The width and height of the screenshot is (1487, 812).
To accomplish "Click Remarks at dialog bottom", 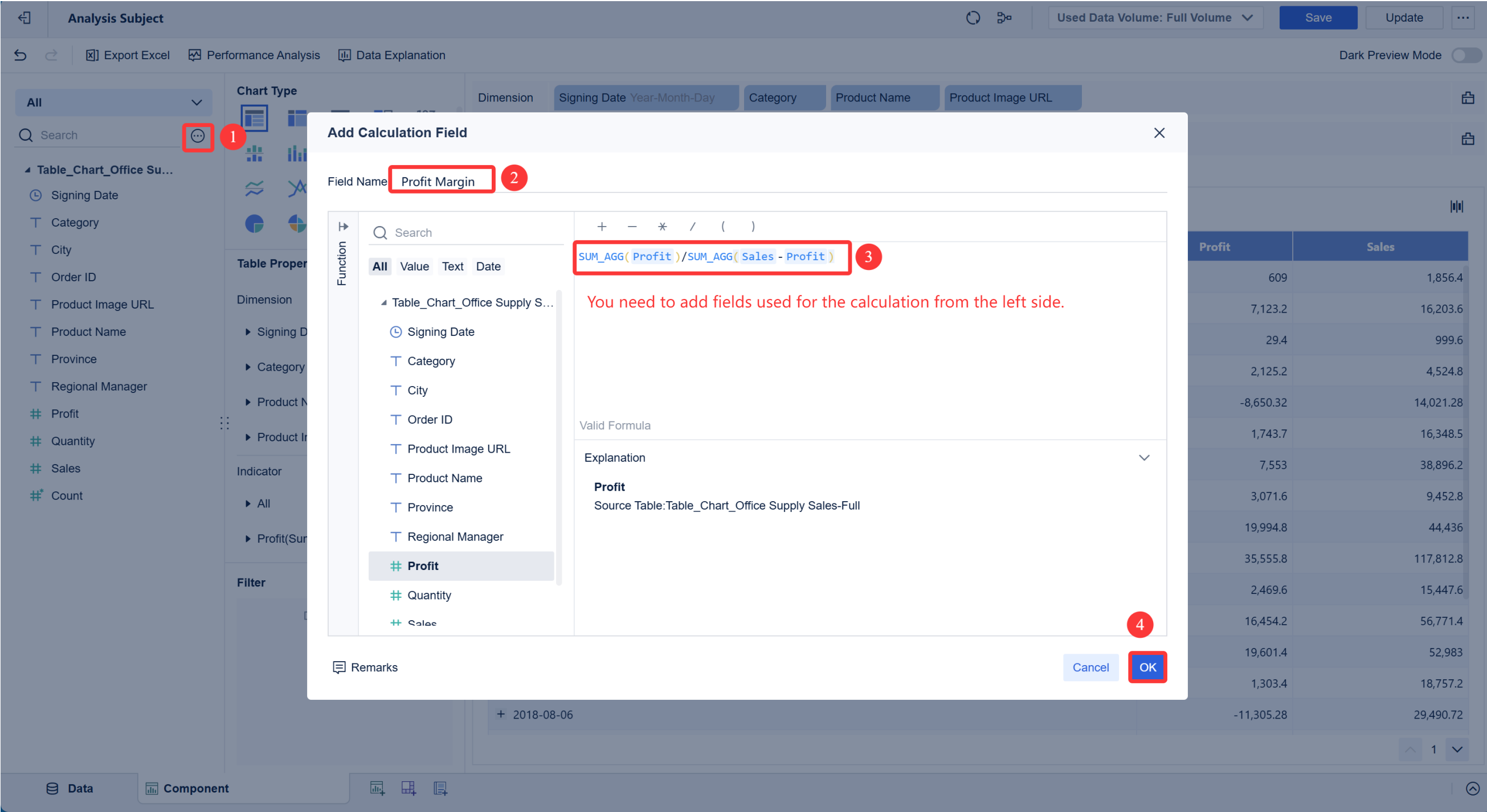I will tap(365, 667).
